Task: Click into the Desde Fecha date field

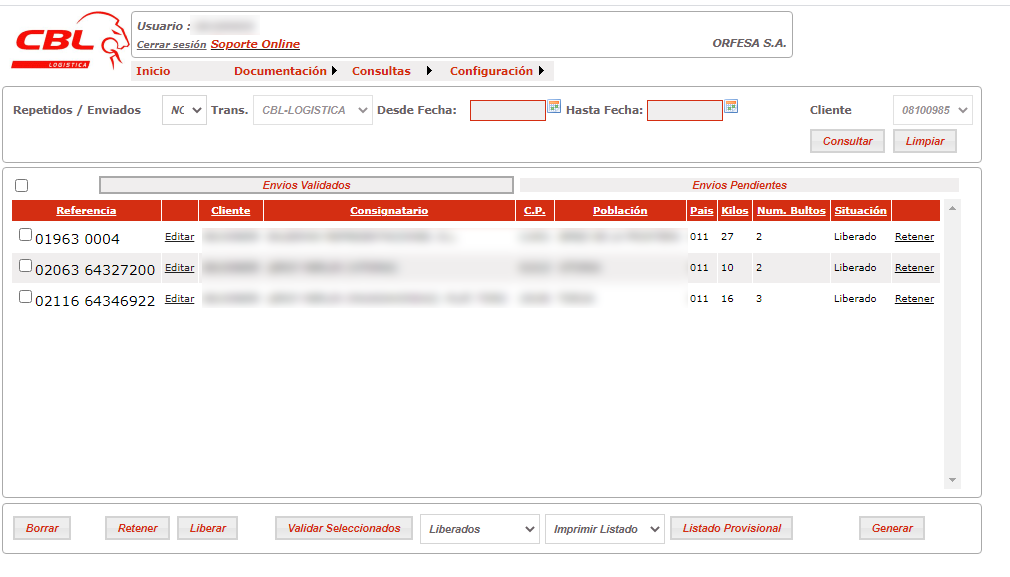Action: tap(507, 110)
